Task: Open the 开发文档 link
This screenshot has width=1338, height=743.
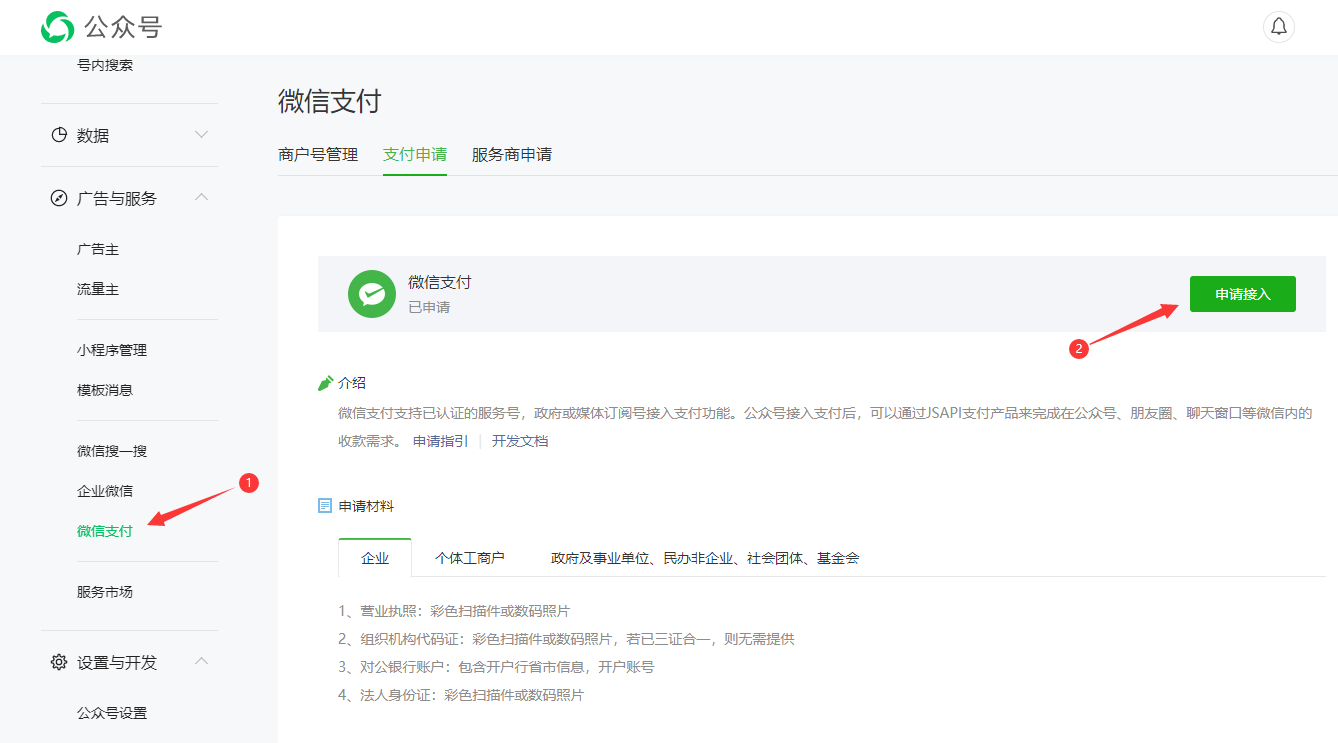Action: pos(519,441)
